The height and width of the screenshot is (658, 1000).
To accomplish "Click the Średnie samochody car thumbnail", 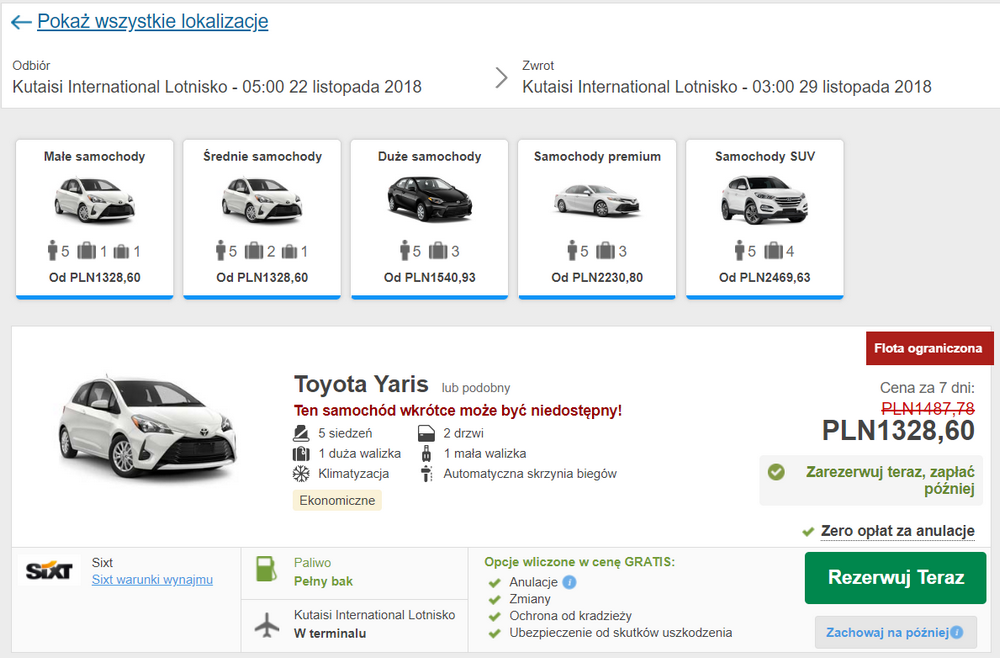I will pos(262,200).
